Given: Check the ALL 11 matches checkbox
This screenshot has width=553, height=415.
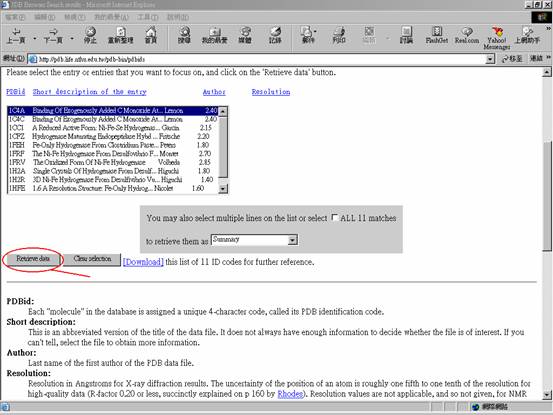Looking at the screenshot, I should click(x=335, y=218).
